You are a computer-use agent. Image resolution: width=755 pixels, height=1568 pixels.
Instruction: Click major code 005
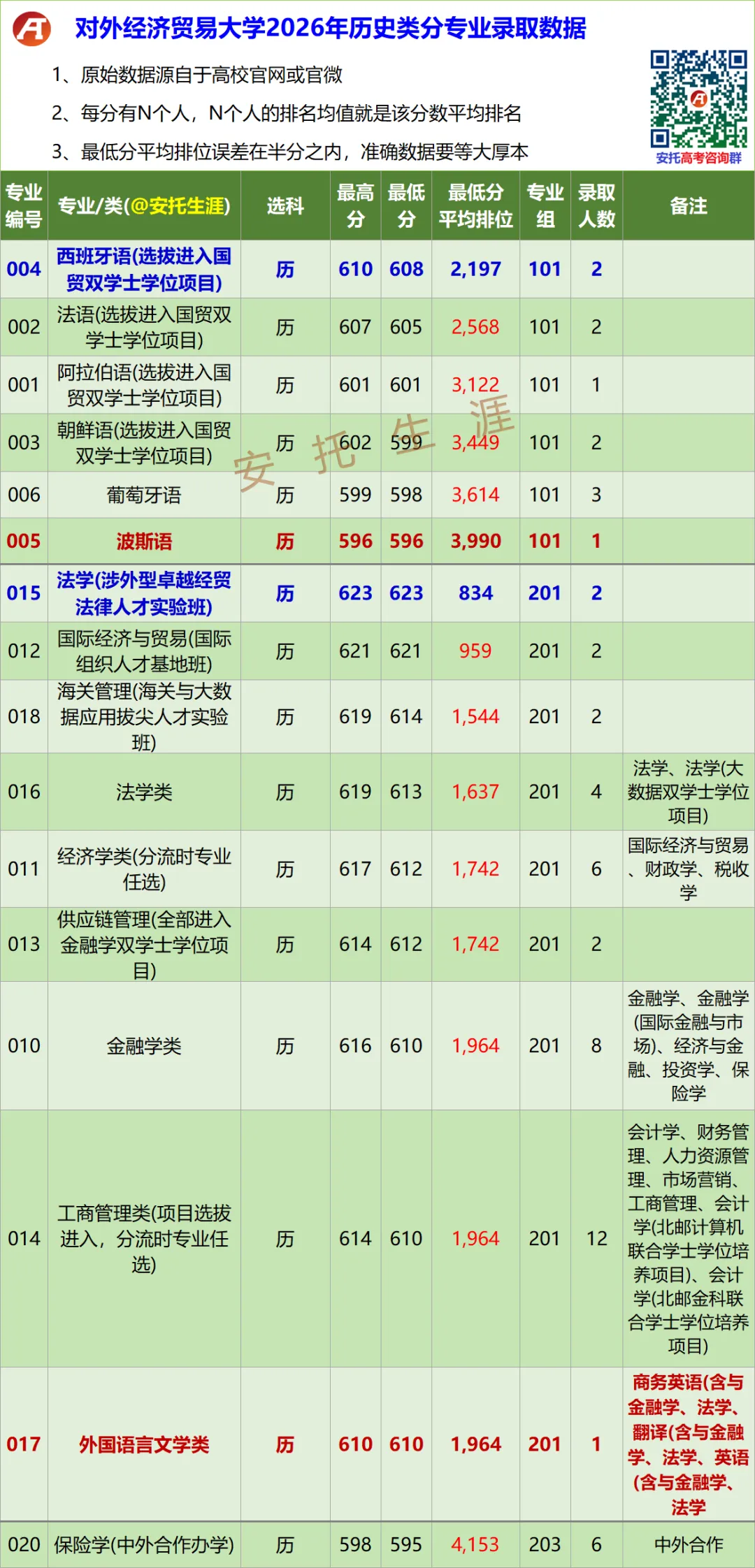(x=24, y=541)
